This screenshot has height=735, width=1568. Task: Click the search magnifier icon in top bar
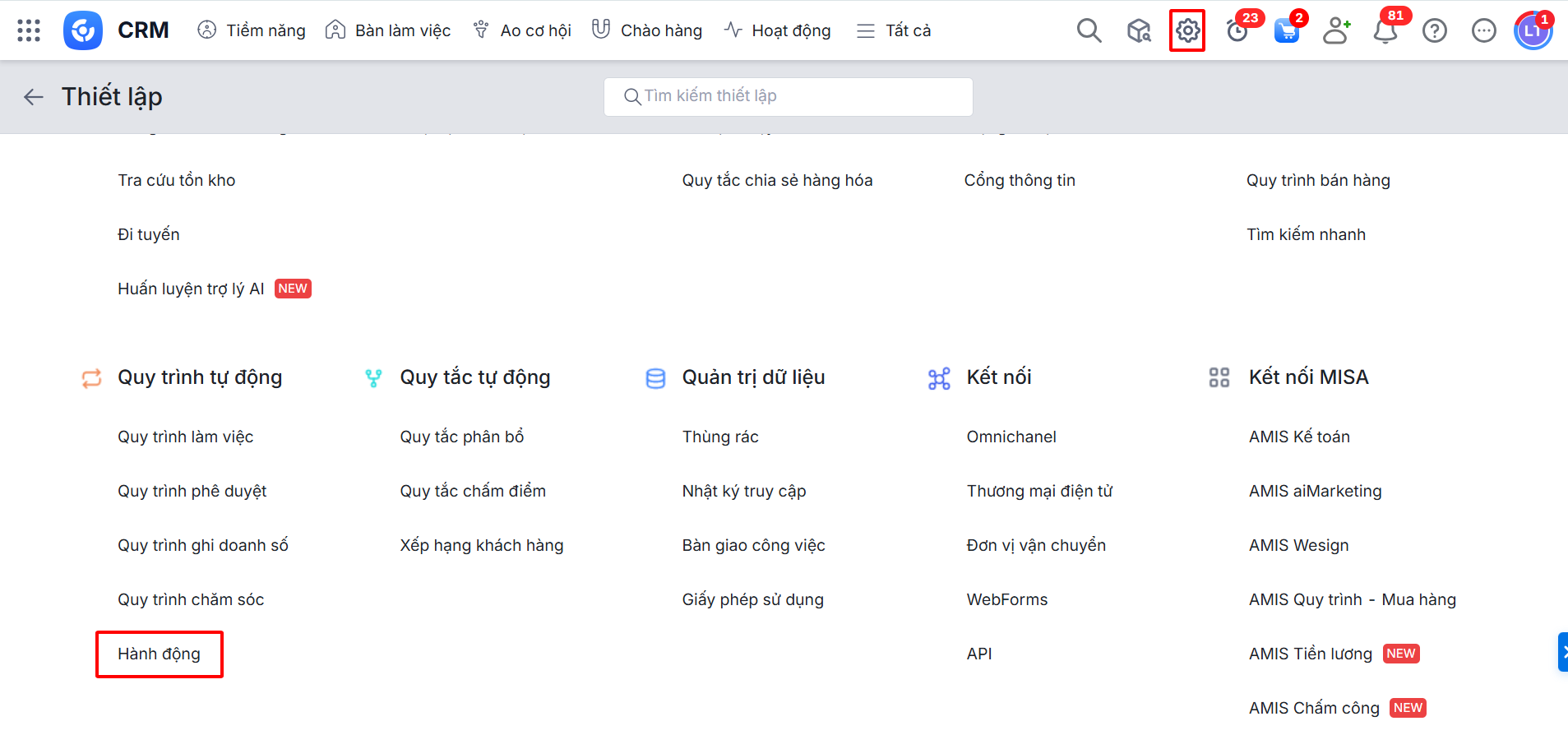pos(1089,30)
